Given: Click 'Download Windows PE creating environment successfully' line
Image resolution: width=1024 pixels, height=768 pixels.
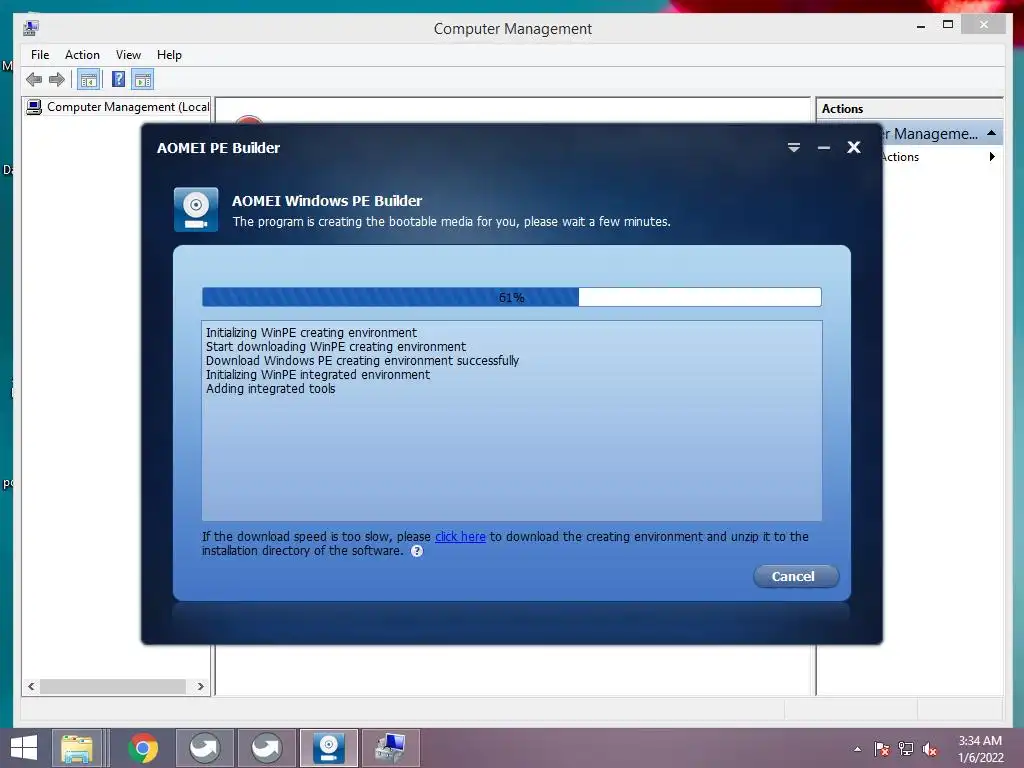Looking at the screenshot, I should (x=362, y=360).
